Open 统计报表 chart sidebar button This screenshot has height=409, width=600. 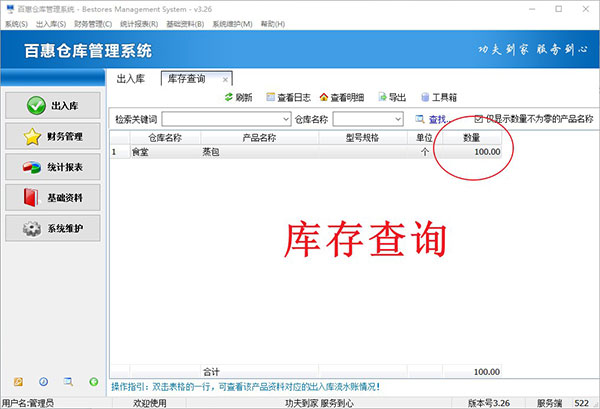click(x=51, y=167)
